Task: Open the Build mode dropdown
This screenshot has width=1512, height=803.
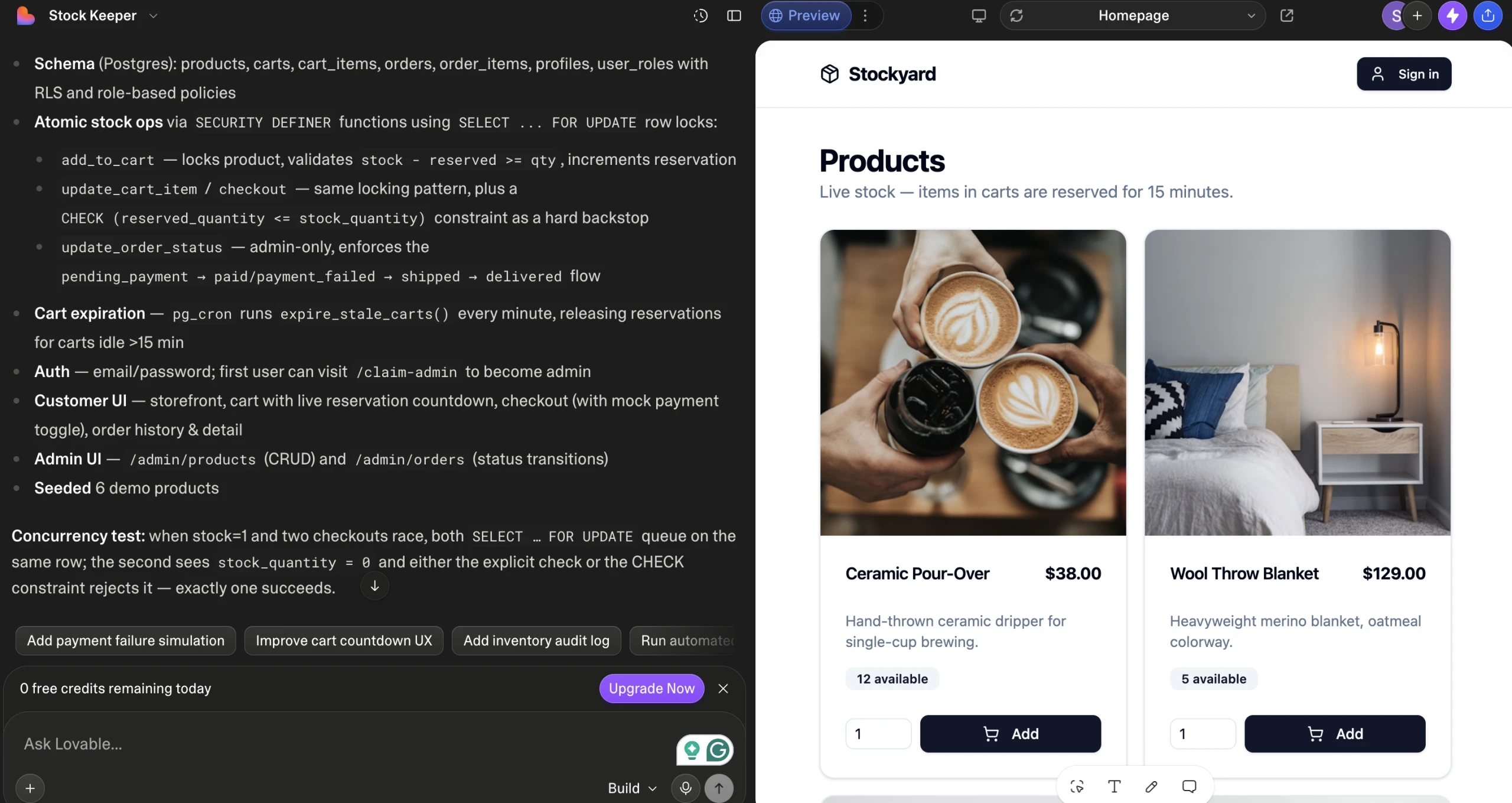Action: (x=632, y=788)
